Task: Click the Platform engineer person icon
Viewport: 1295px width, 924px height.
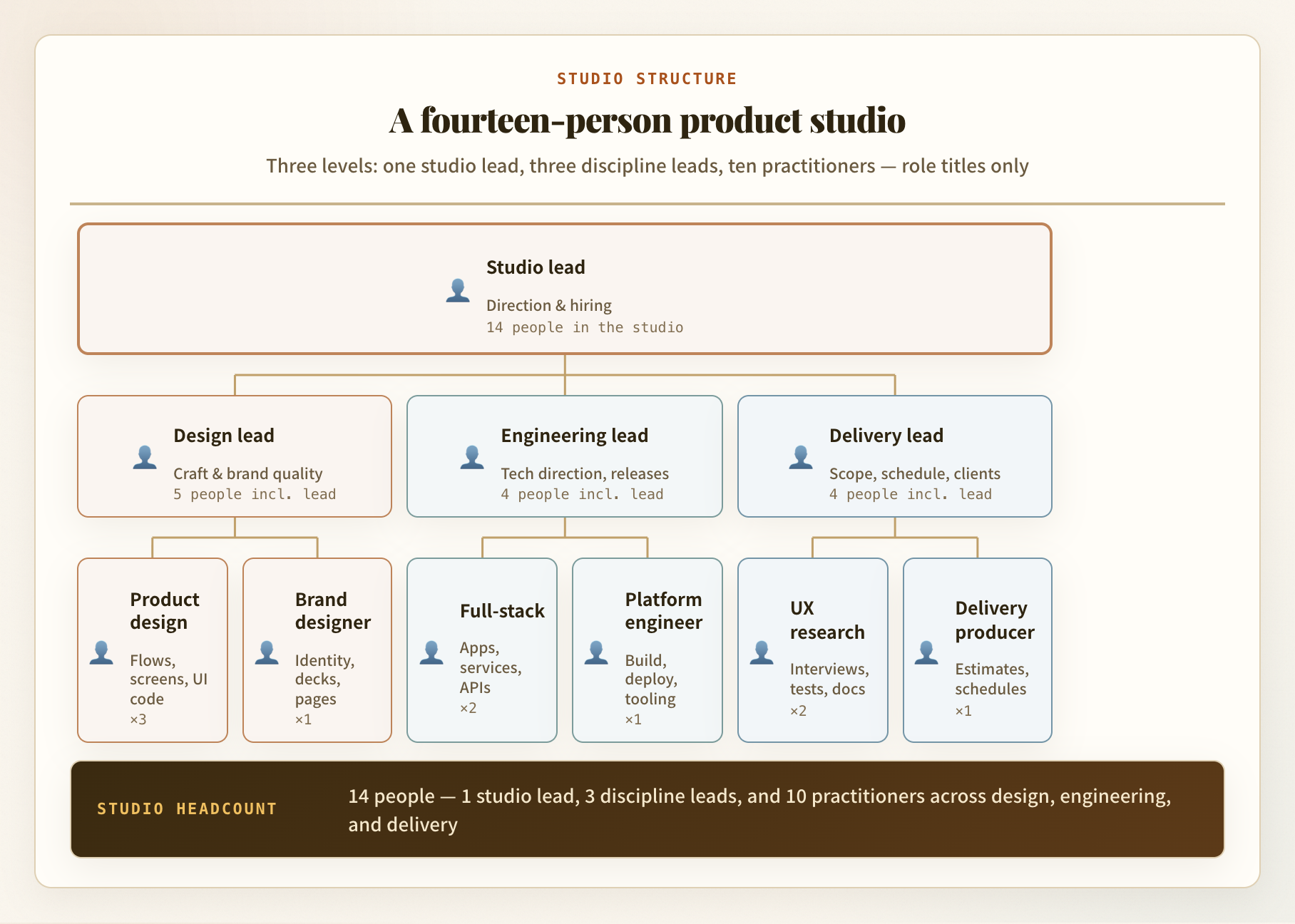Action: coord(596,652)
